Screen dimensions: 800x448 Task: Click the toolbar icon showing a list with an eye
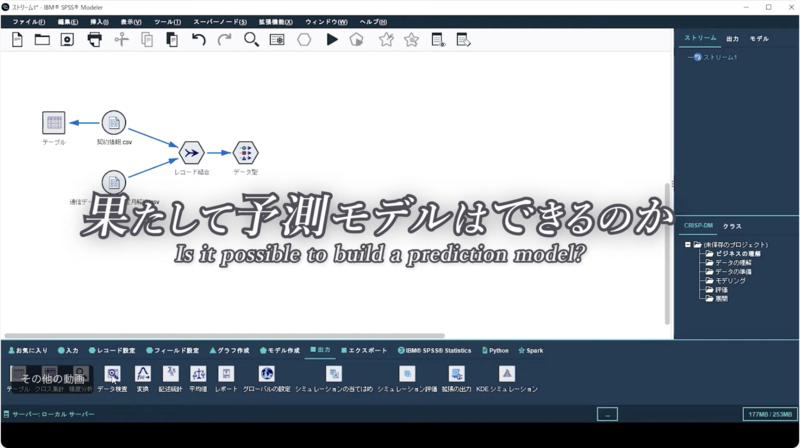tap(438, 39)
